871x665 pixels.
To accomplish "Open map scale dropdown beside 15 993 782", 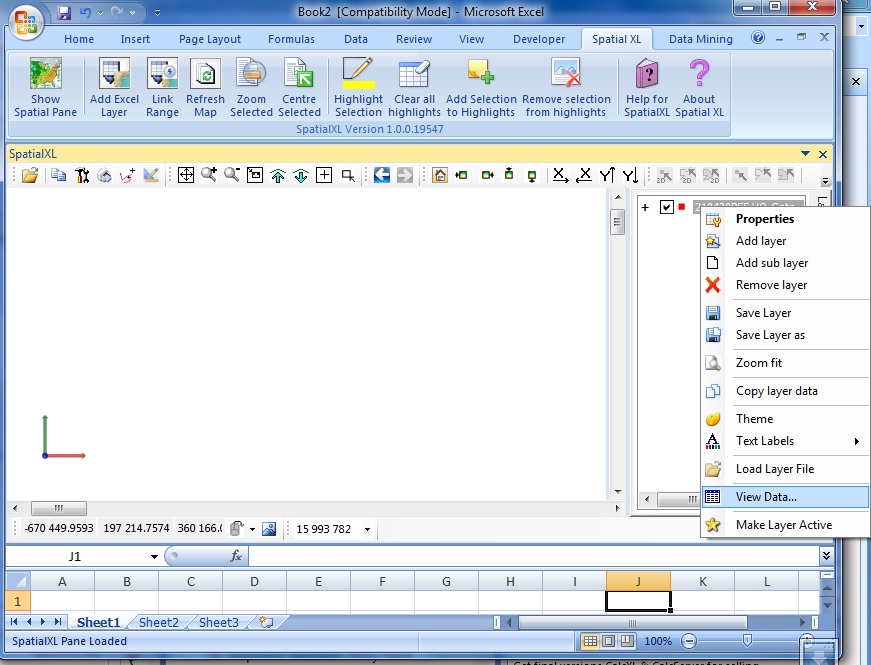I will (x=367, y=529).
